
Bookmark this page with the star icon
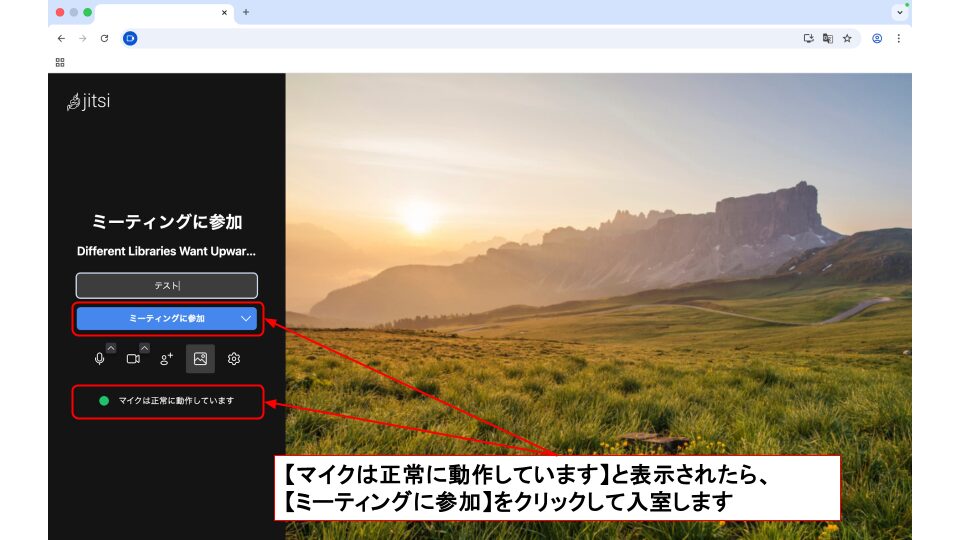[x=847, y=38]
